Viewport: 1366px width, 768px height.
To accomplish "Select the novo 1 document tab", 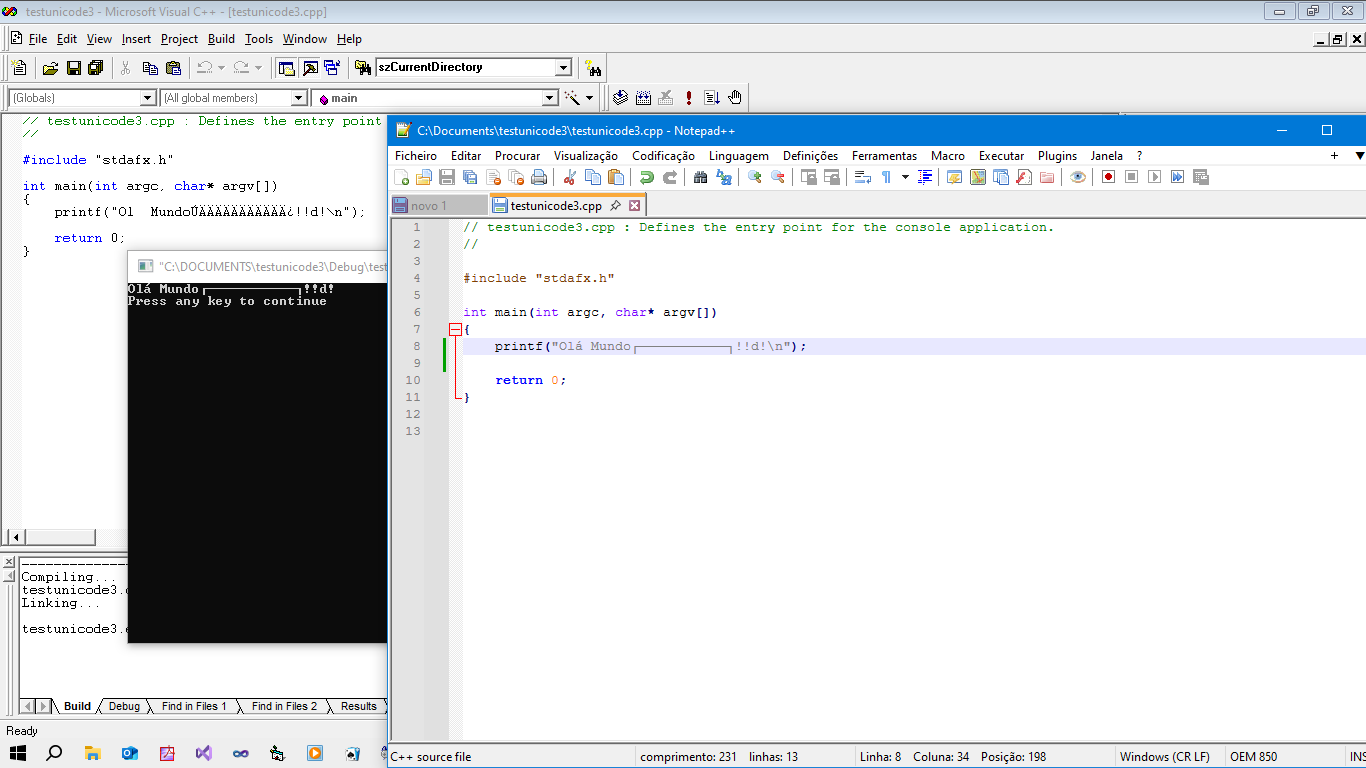I will click(x=429, y=206).
